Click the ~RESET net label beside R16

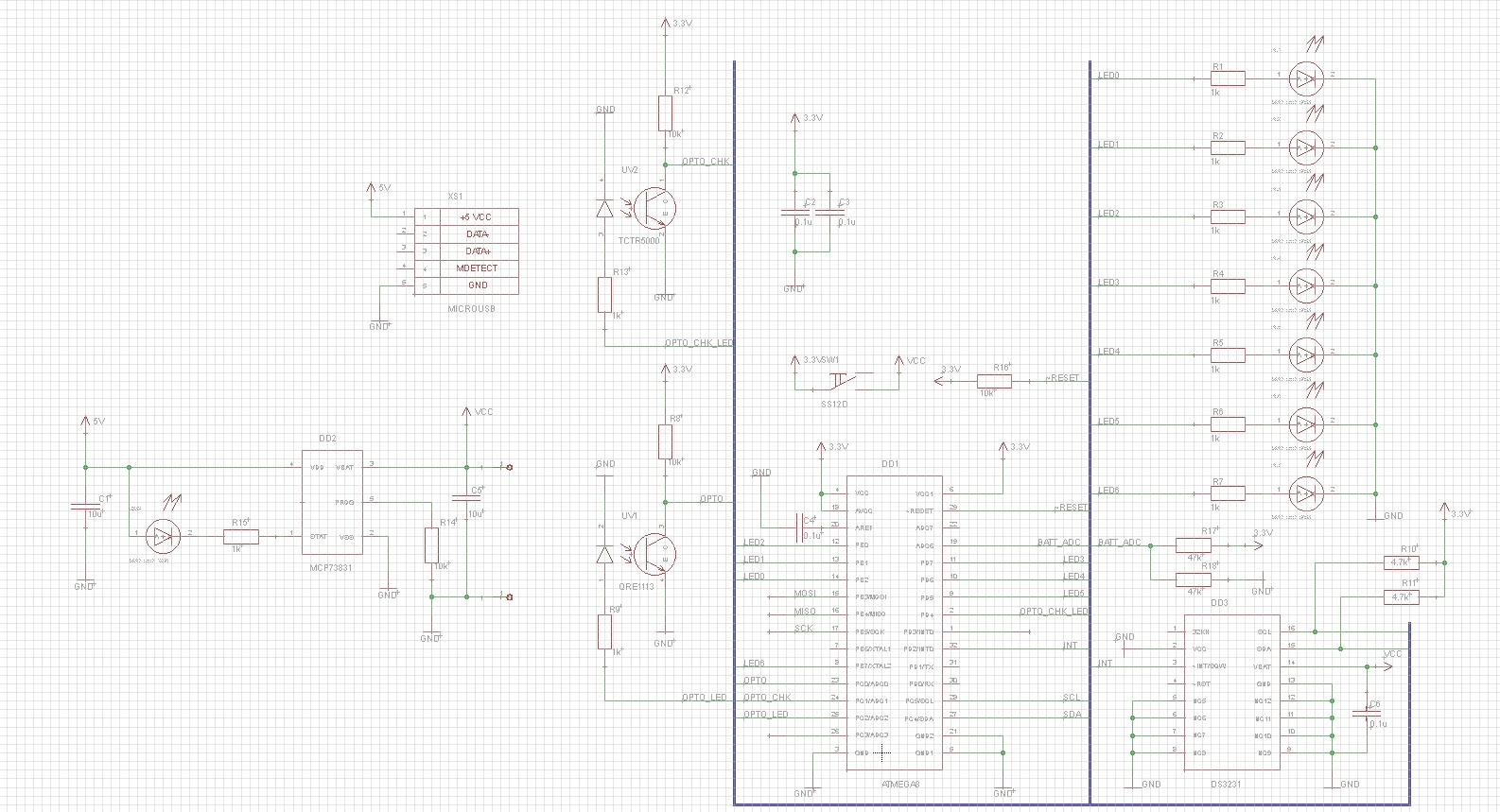tap(1062, 378)
